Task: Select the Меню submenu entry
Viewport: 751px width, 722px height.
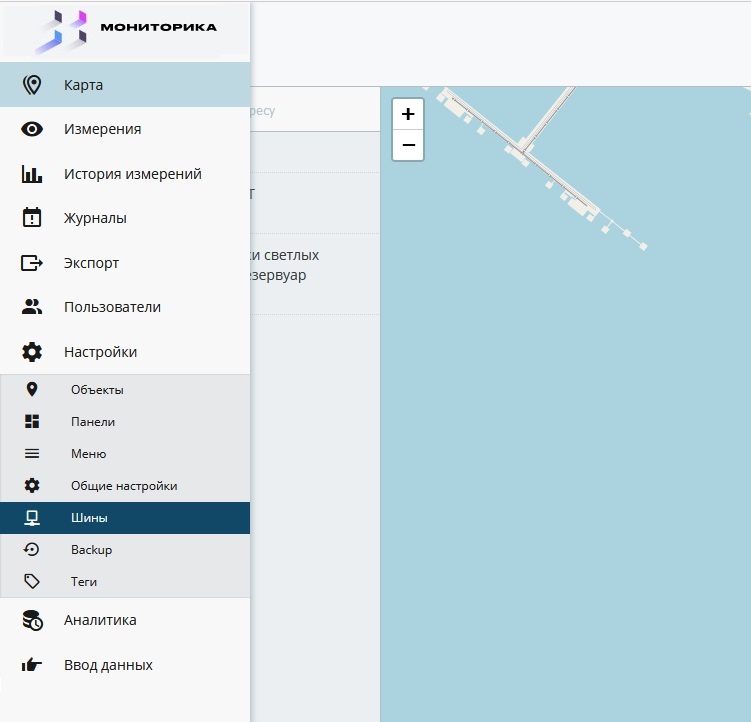Action: (88, 454)
